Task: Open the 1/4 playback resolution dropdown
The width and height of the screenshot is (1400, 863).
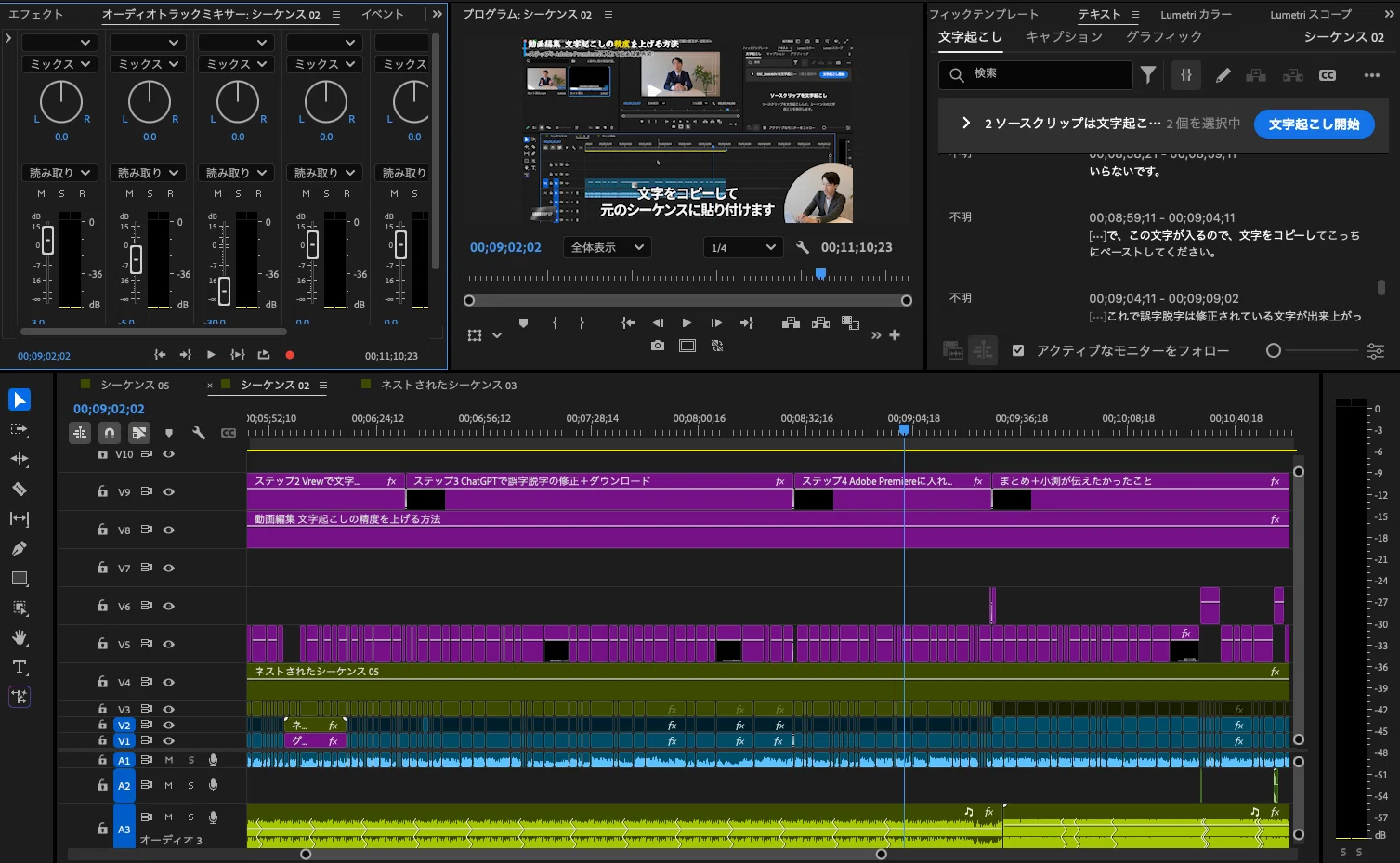Action: pyautogui.click(x=742, y=247)
